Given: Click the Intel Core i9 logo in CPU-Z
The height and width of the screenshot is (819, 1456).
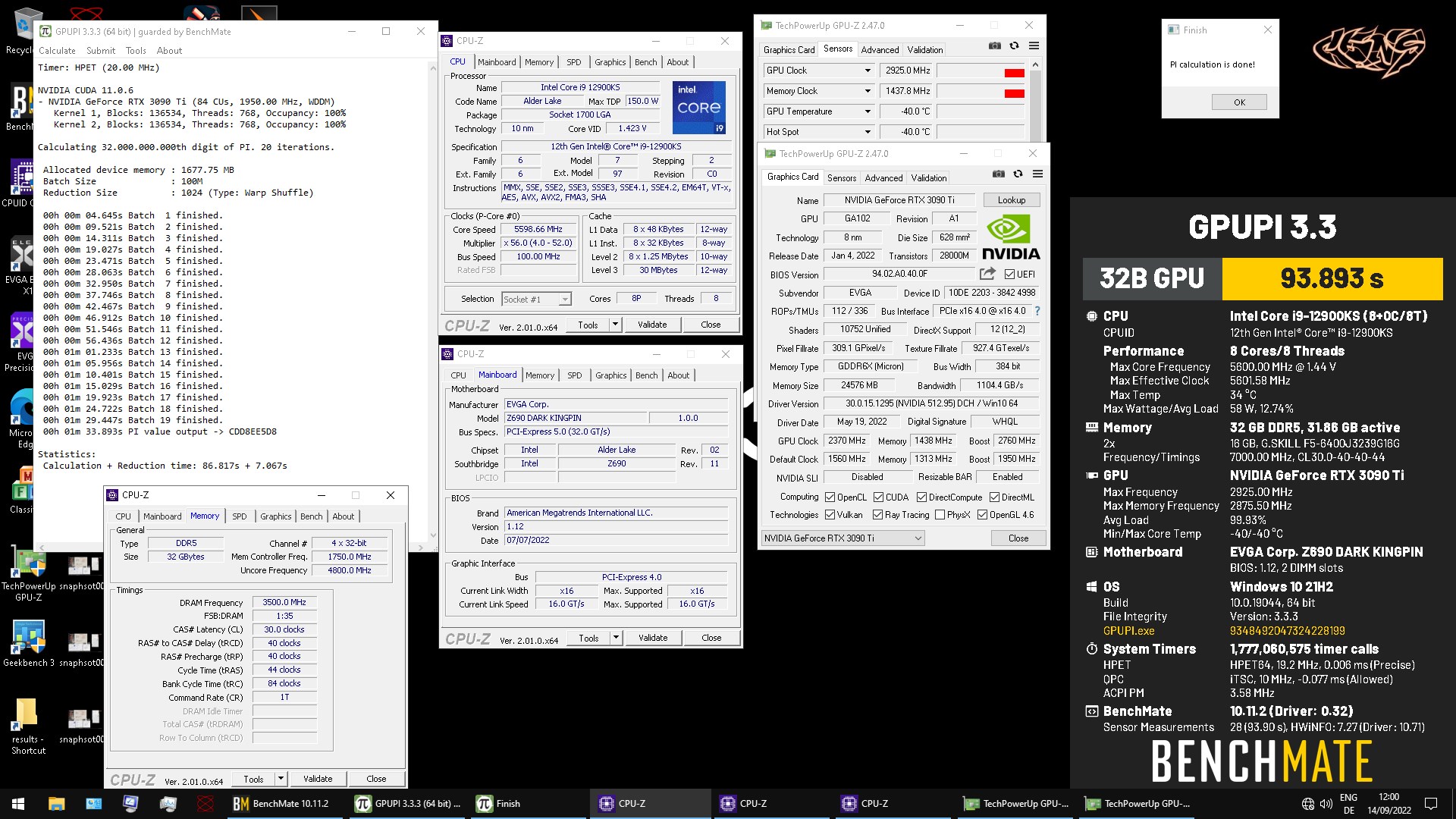Looking at the screenshot, I should (698, 108).
